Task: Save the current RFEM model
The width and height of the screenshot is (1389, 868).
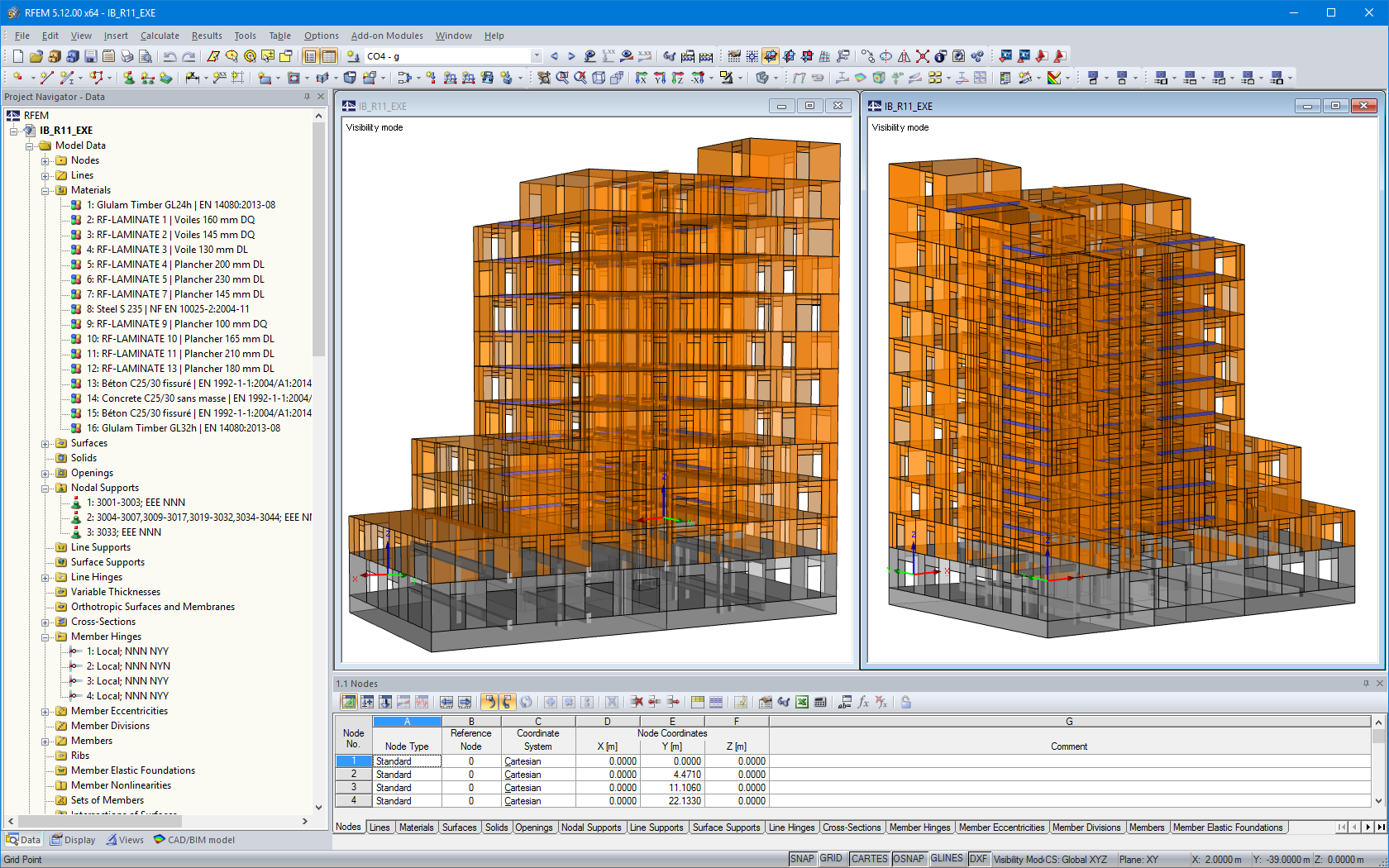Action: coord(91,55)
